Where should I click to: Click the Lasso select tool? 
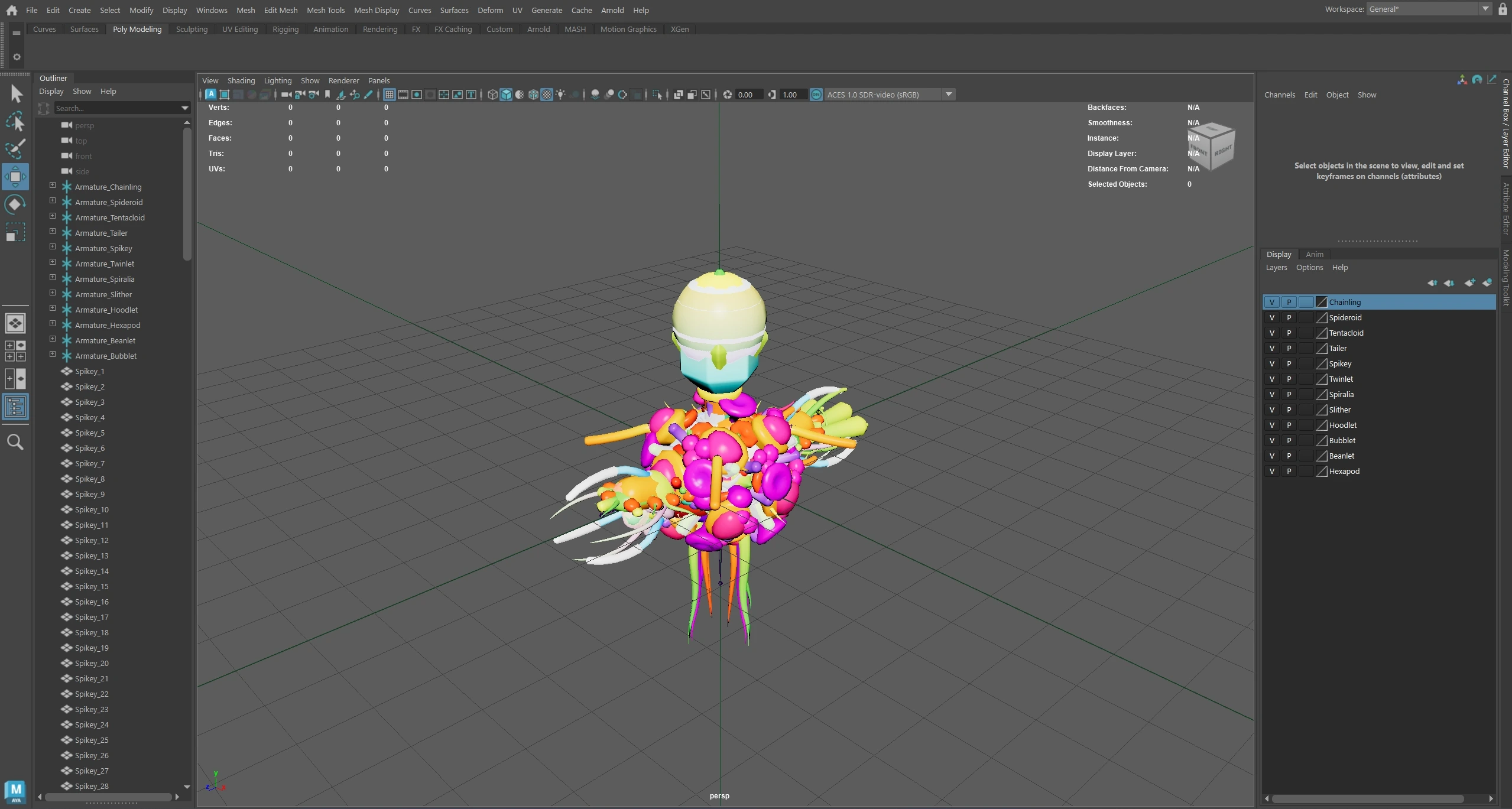(x=15, y=121)
